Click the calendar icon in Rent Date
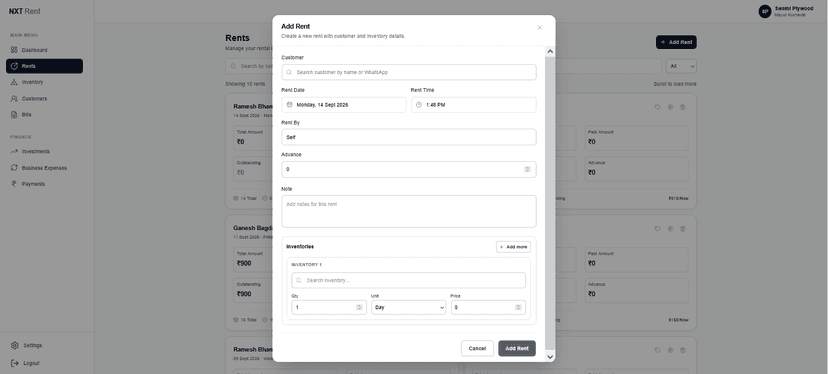The width and height of the screenshot is (828, 374). pos(289,105)
